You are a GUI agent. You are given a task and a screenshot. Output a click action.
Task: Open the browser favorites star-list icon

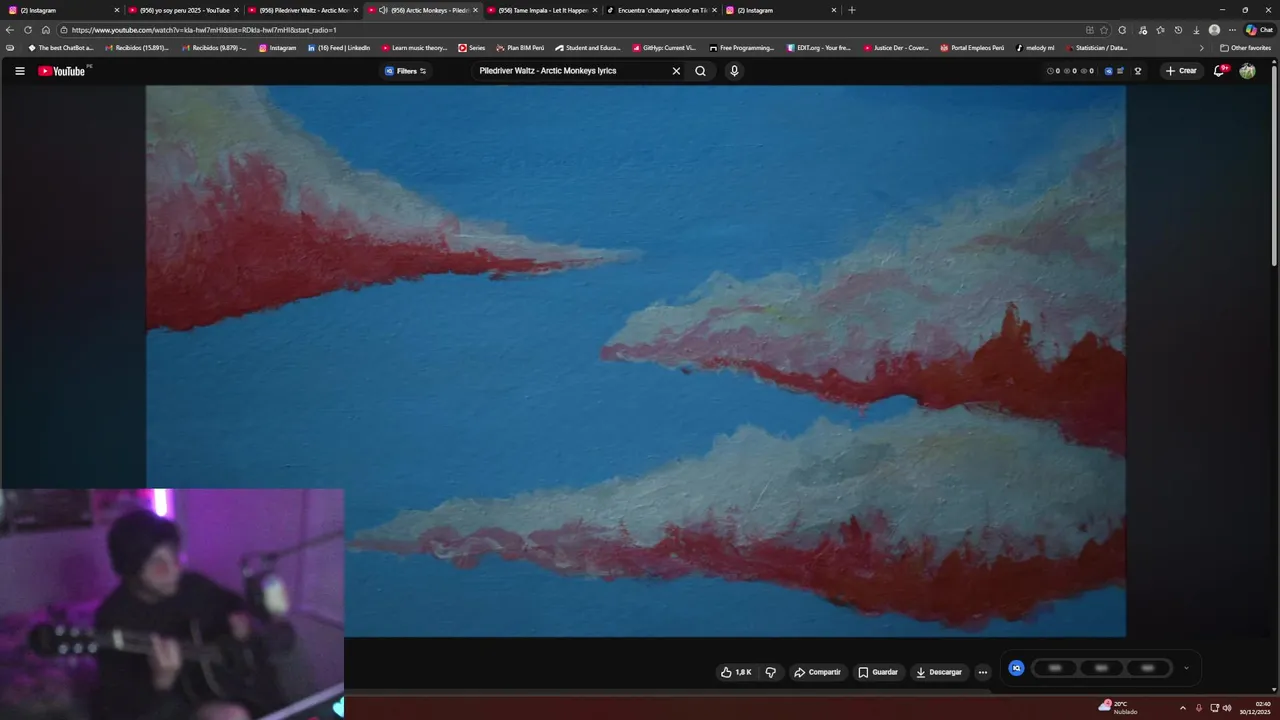point(1160,30)
